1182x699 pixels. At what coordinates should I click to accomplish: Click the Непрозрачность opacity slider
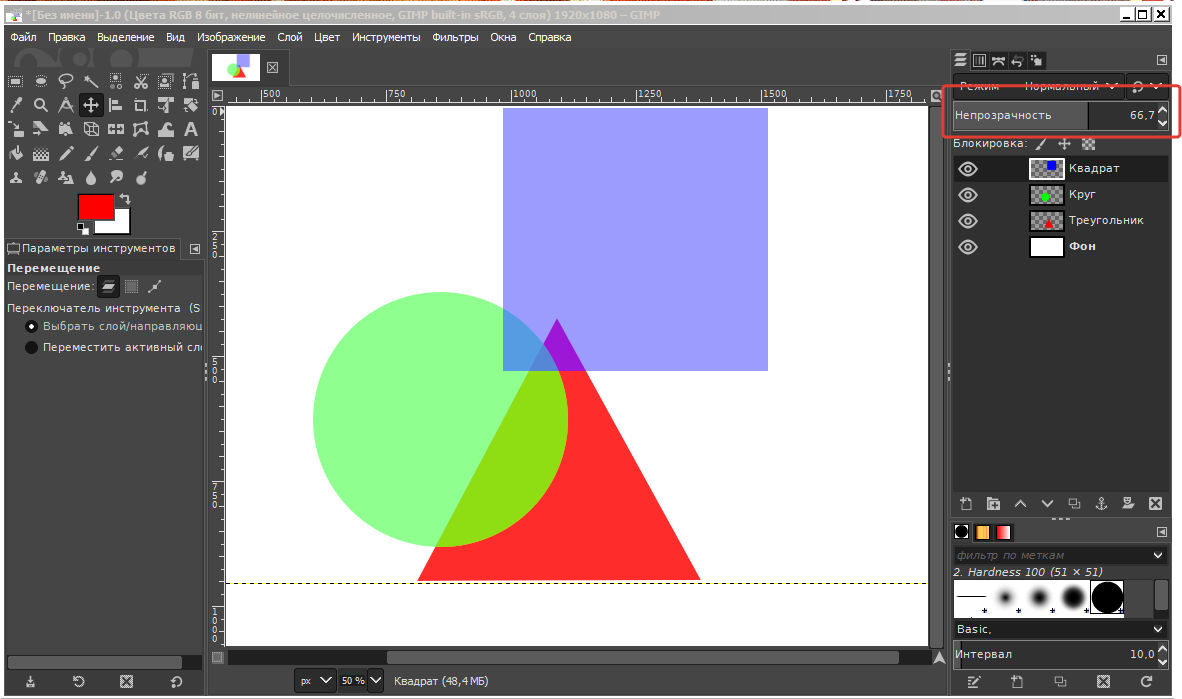pos(1020,116)
